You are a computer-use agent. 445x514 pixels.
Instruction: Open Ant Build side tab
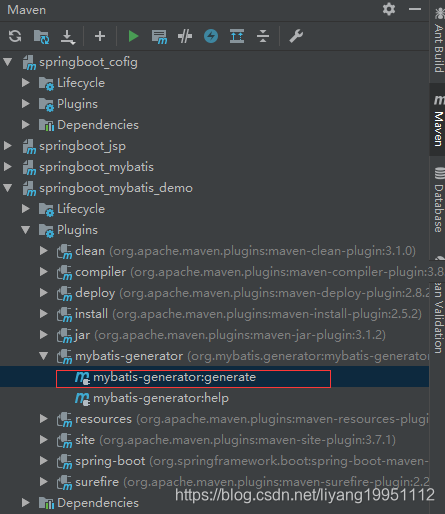pos(439,39)
